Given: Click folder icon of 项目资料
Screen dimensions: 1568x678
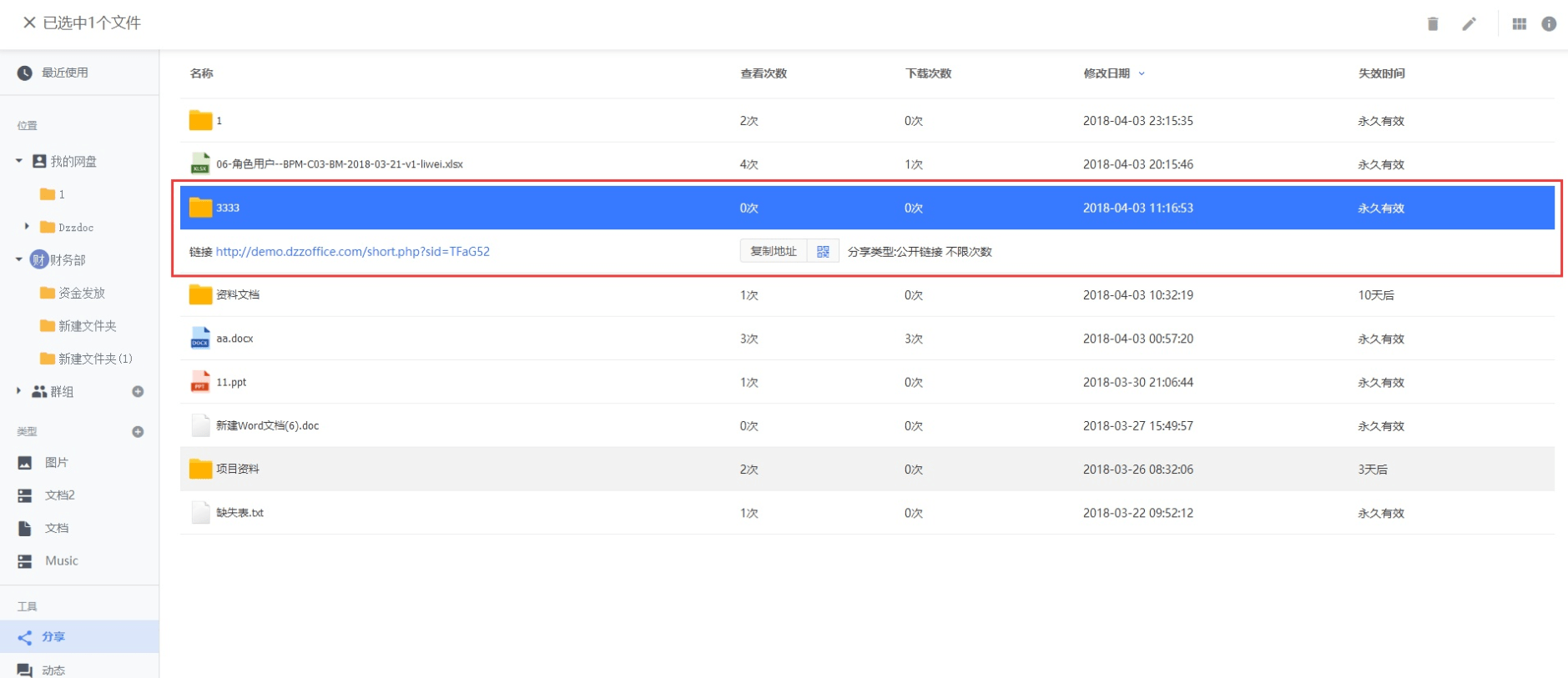Looking at the screenshot, I should 200,469.
